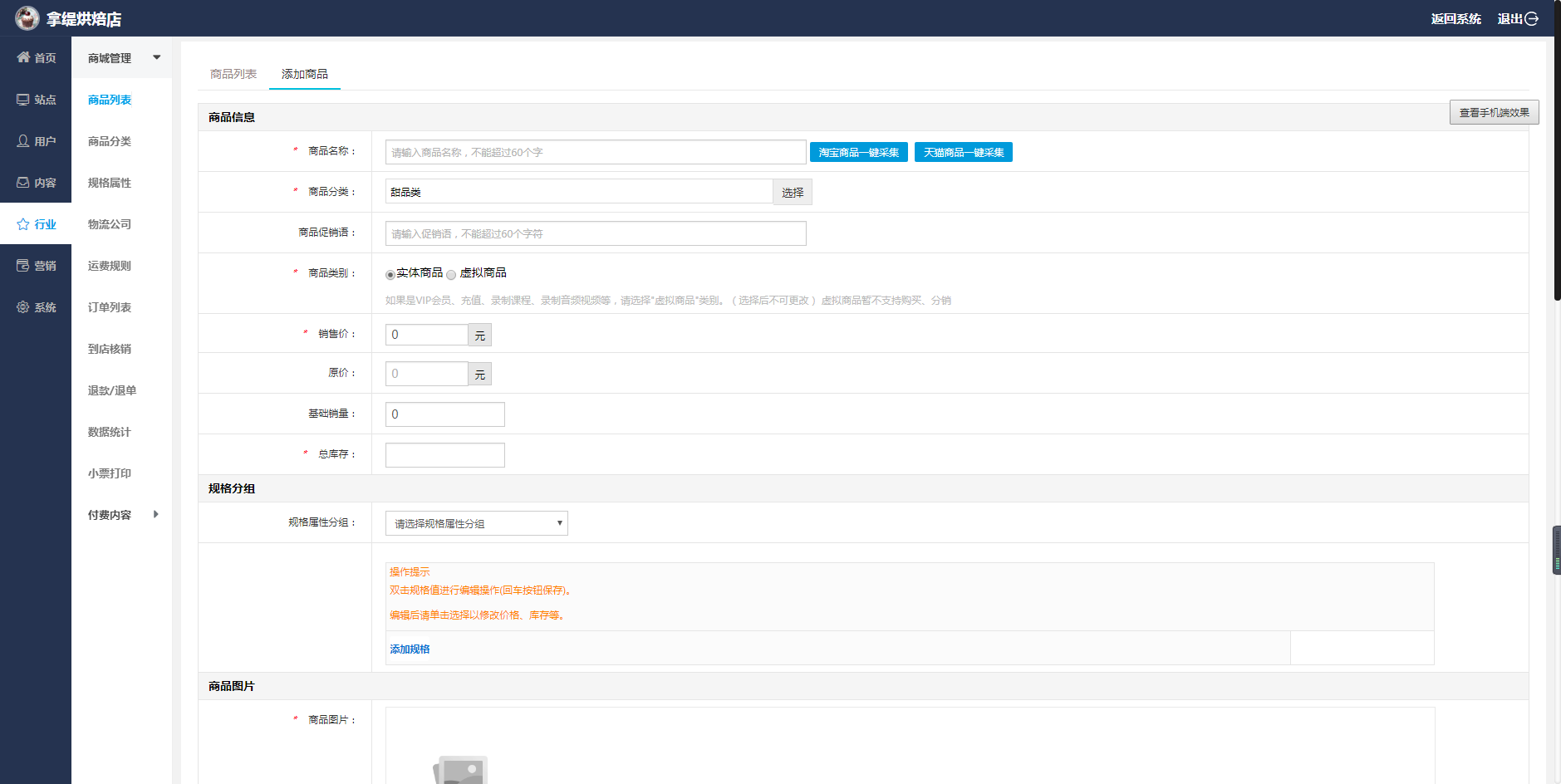Select the 内容 inbox icon
Screen dimensions: 1561x784
(23, 182)
